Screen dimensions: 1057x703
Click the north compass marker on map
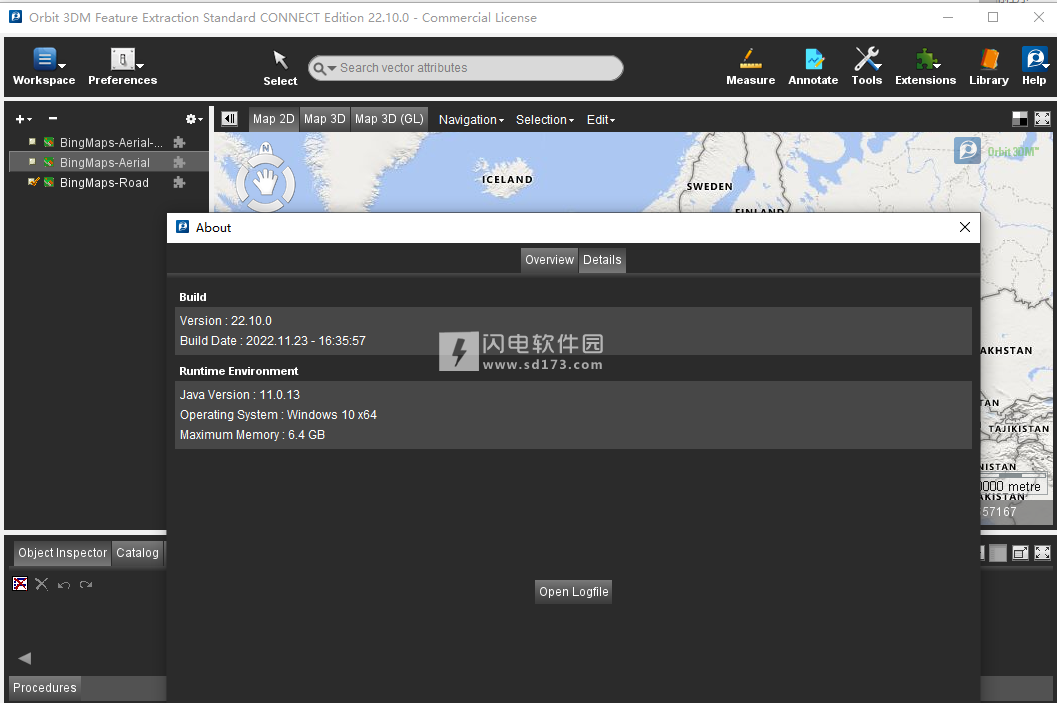tap(266, 148)
